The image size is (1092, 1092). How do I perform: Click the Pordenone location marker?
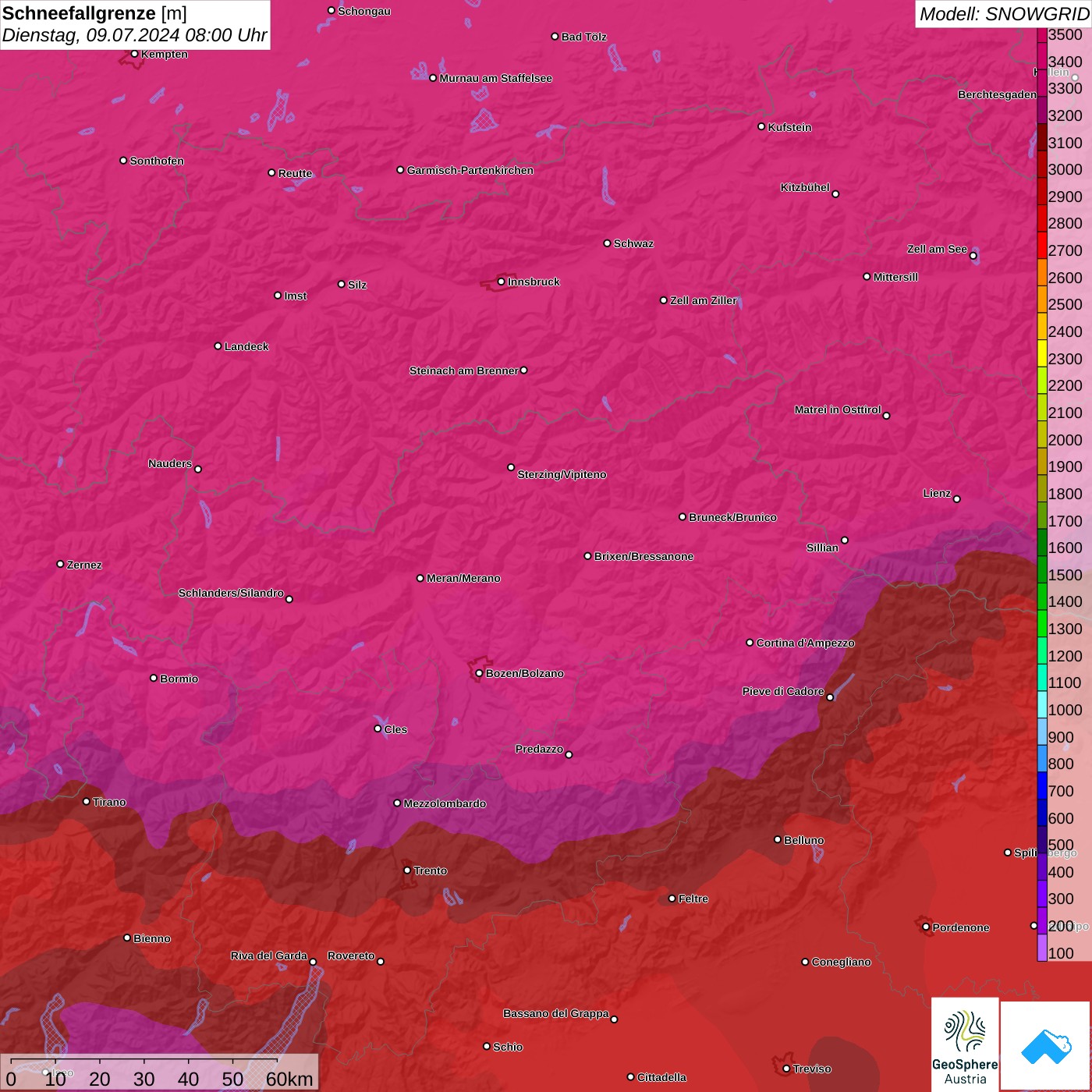[926, 927]
